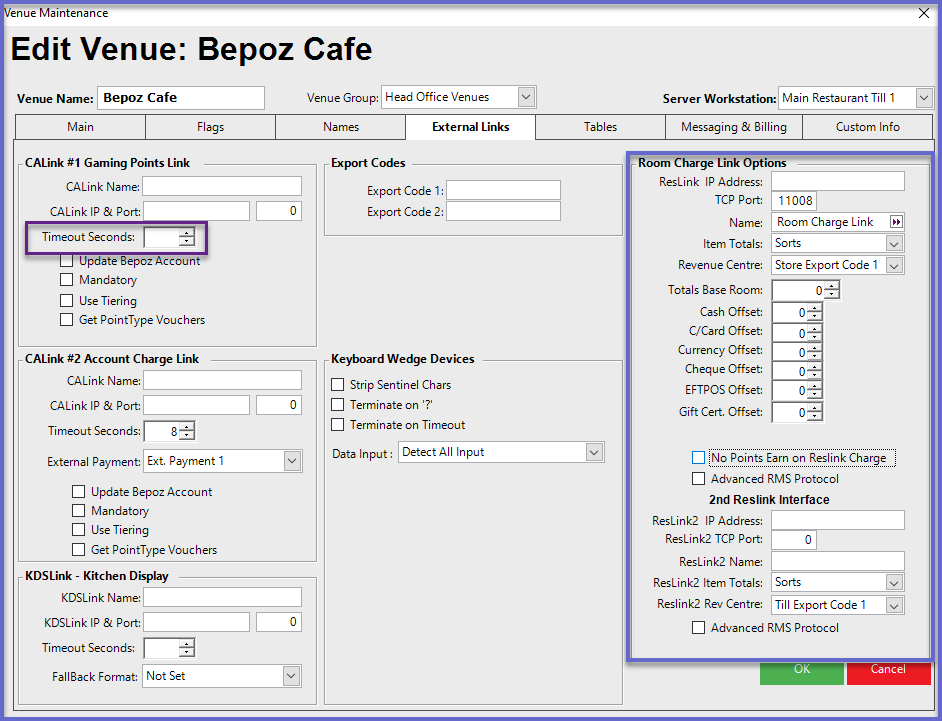Tick Mandatory under CALink #2 Account Charge

coord(79,511)
